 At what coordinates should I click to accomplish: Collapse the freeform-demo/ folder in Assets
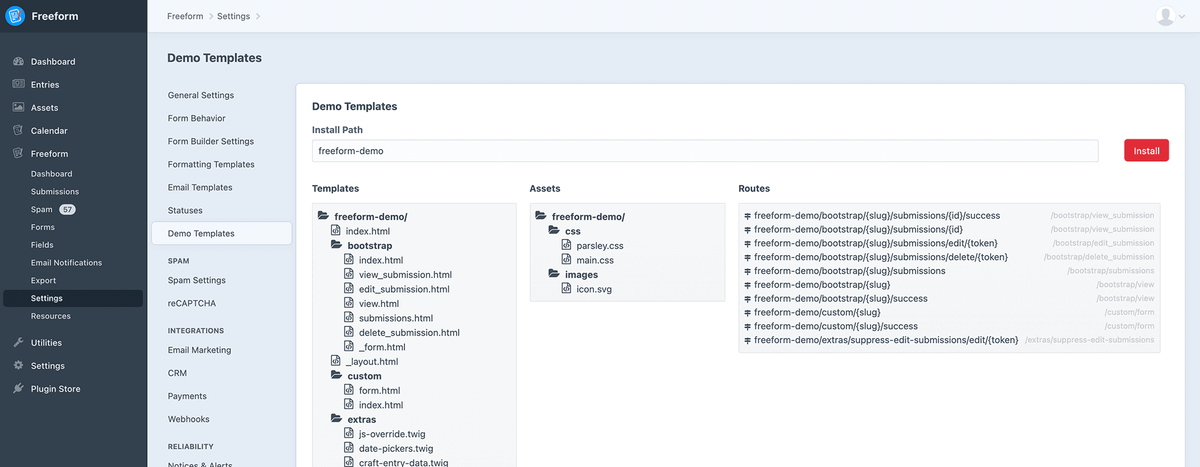click(541, 216)
